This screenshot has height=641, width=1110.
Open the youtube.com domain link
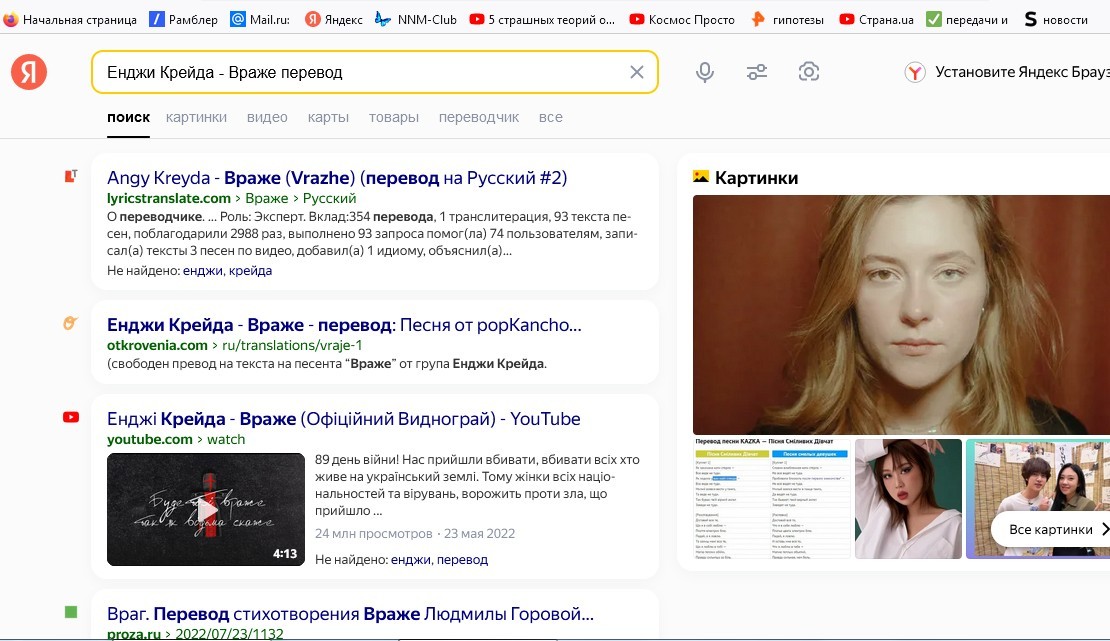pyautogui.click(x=149, y=439)
